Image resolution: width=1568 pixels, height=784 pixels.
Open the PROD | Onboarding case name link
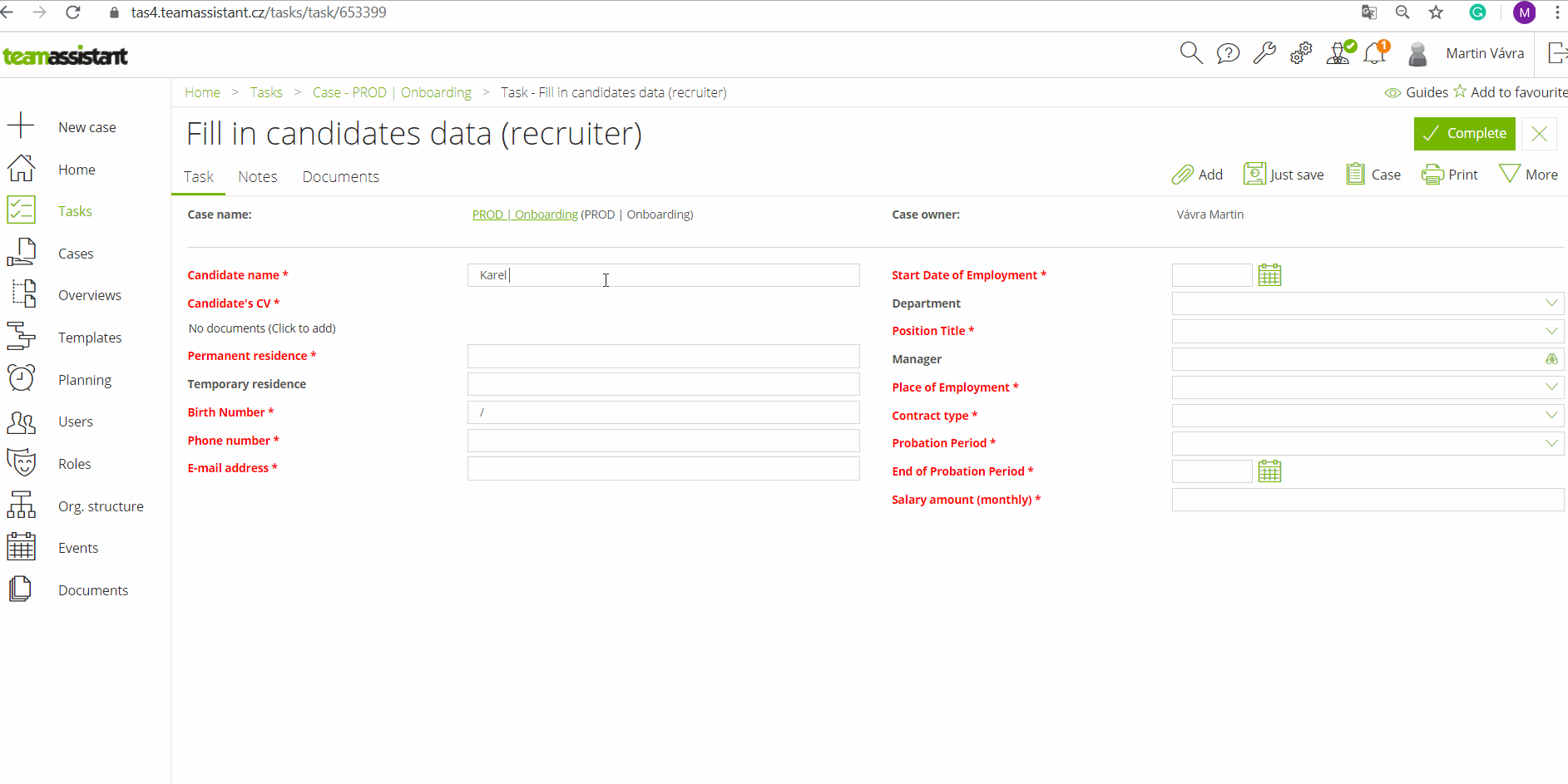pos(525,214)
